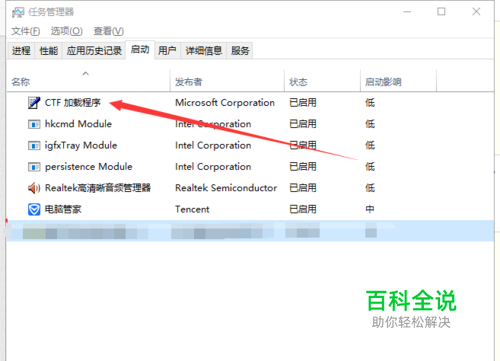This screenshot has height=361, width=500.
Task: Click Intel Corporation in persistence Module row
Action: click(213, 167)
